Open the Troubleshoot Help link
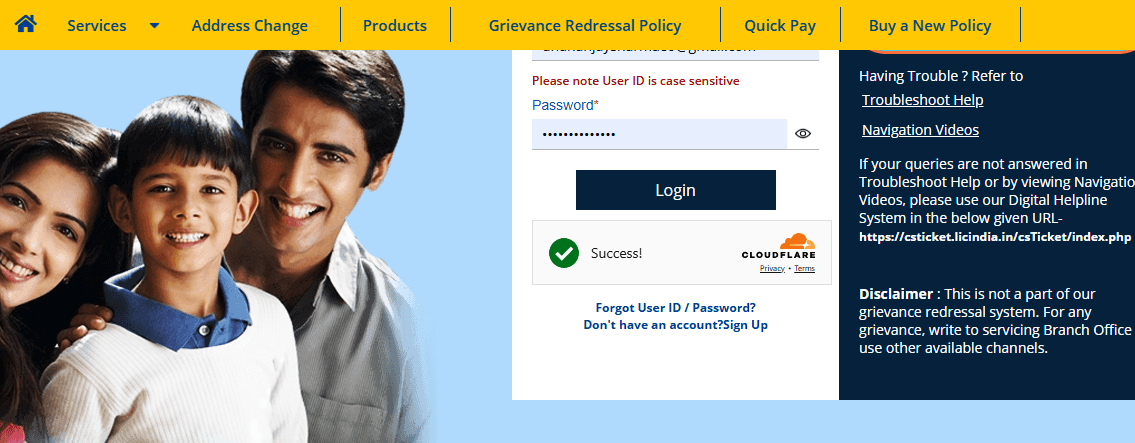This screenshot has width=1135, height=443. pos(922,100)
